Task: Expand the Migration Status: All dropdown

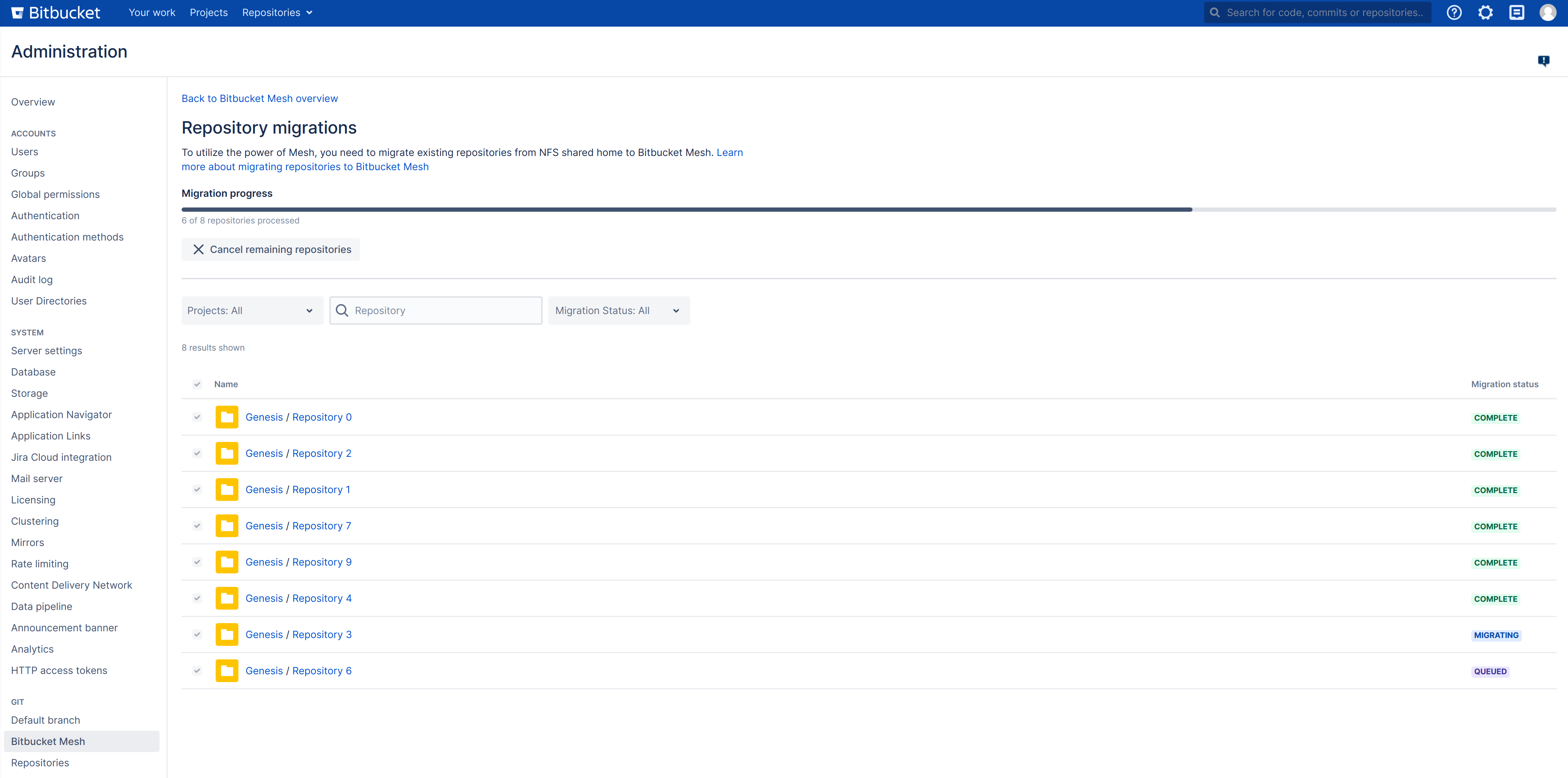Action: tap(618, 310)
